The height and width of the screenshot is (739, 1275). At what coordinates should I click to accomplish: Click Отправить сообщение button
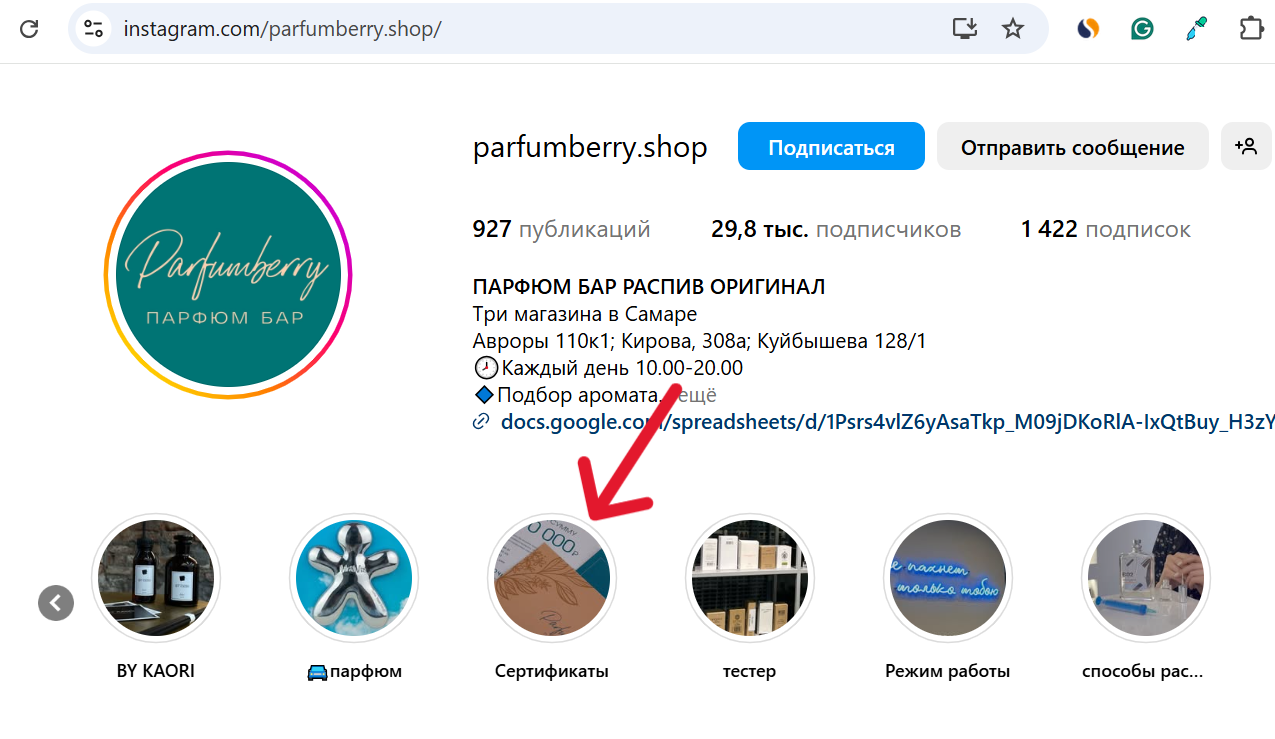(1073, 147)
